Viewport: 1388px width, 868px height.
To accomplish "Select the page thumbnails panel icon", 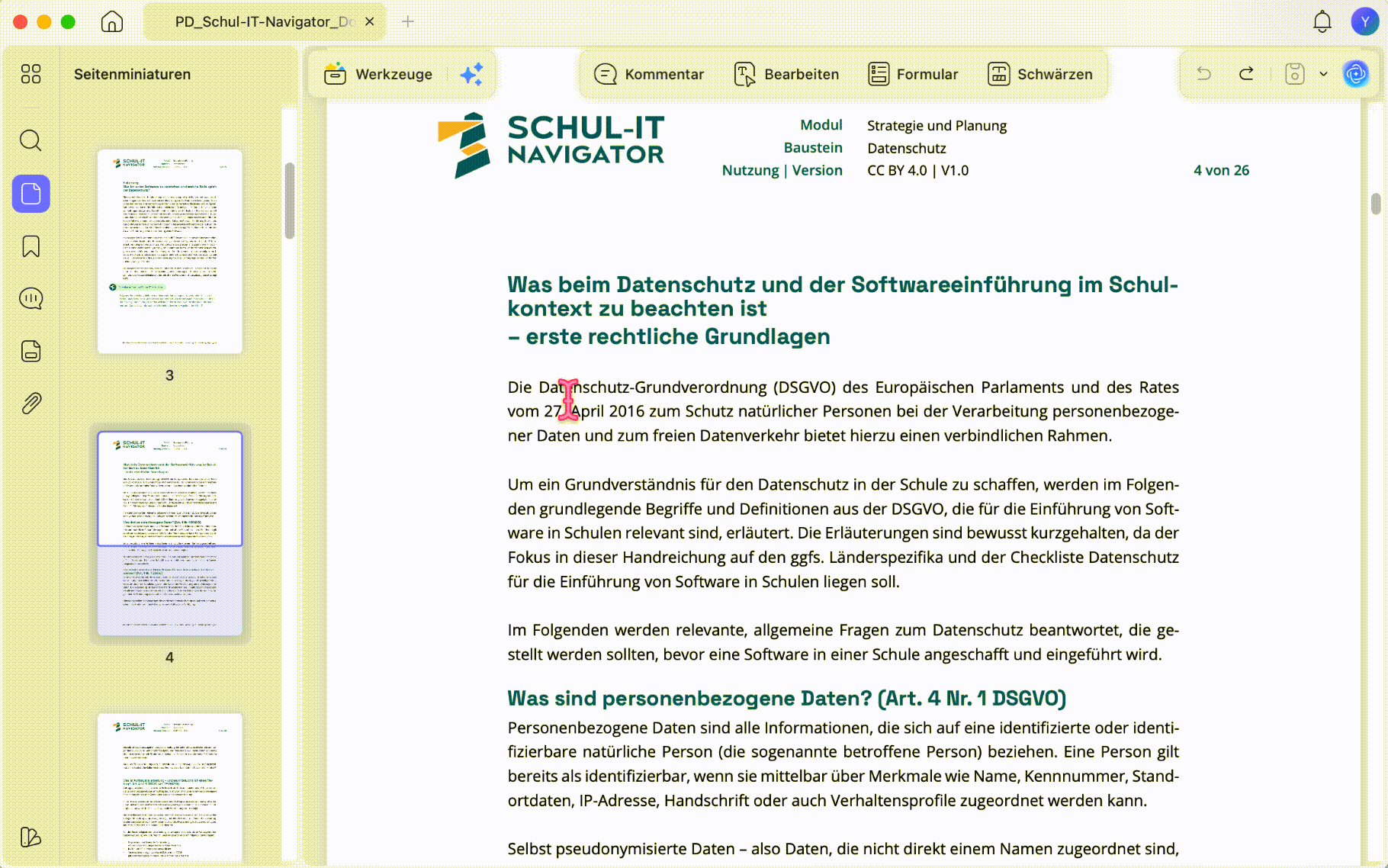I will pos(31,194).
